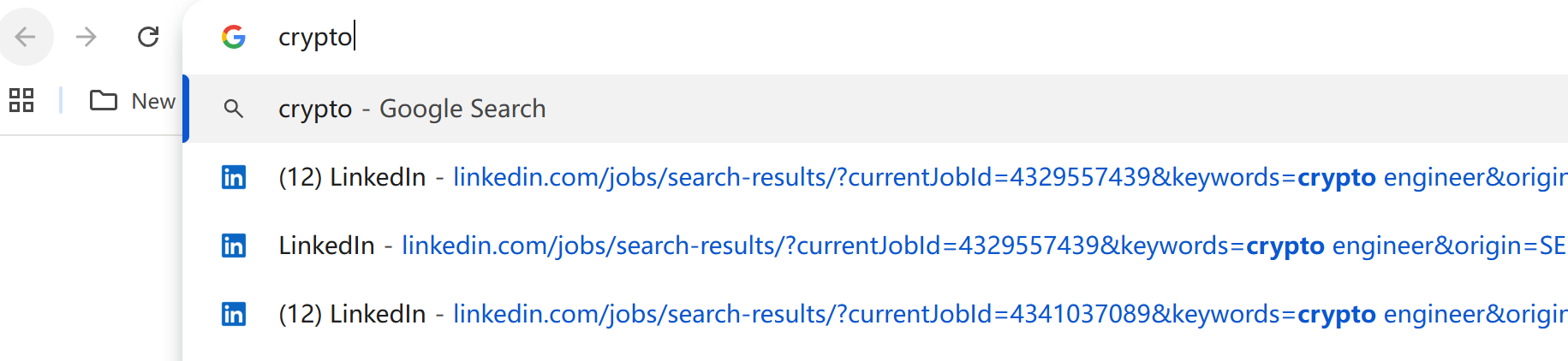The width and height of the screenshot is (1568, 361).
Task: Select the "crypto - Google Search" suggestion
Action: (x=314, y=109)
